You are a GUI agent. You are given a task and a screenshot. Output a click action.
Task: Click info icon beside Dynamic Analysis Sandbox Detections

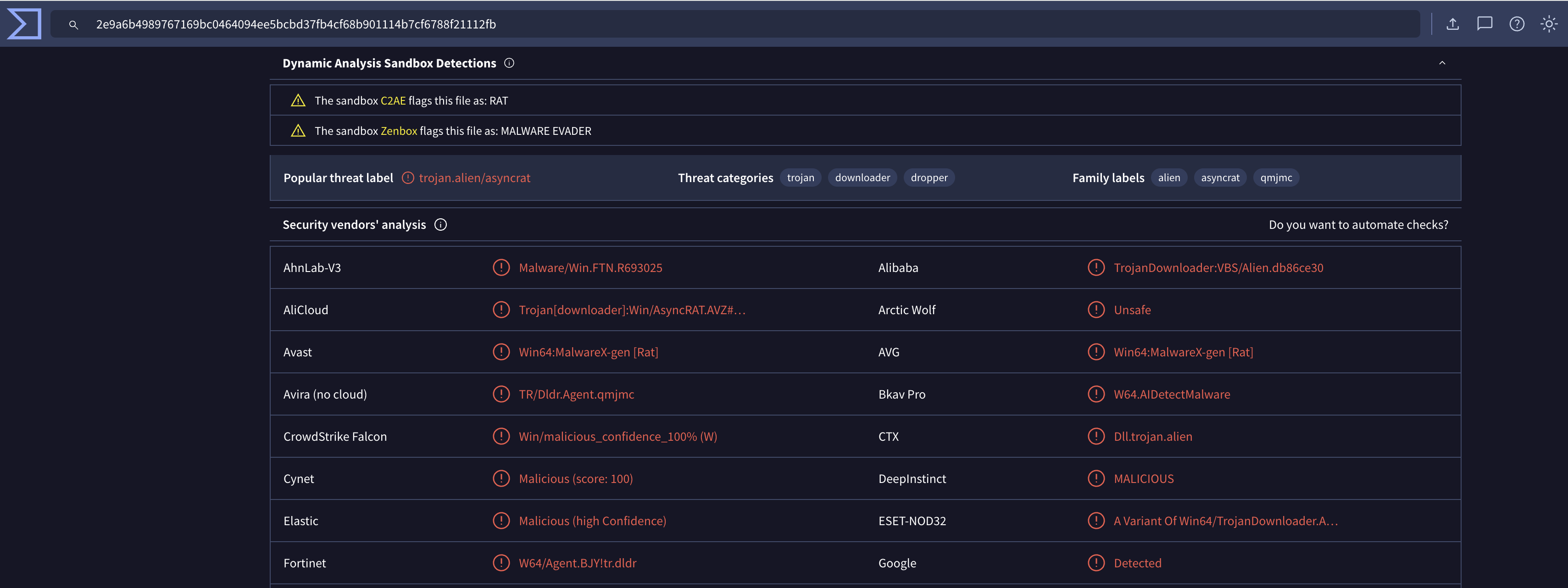click(510, 63)
